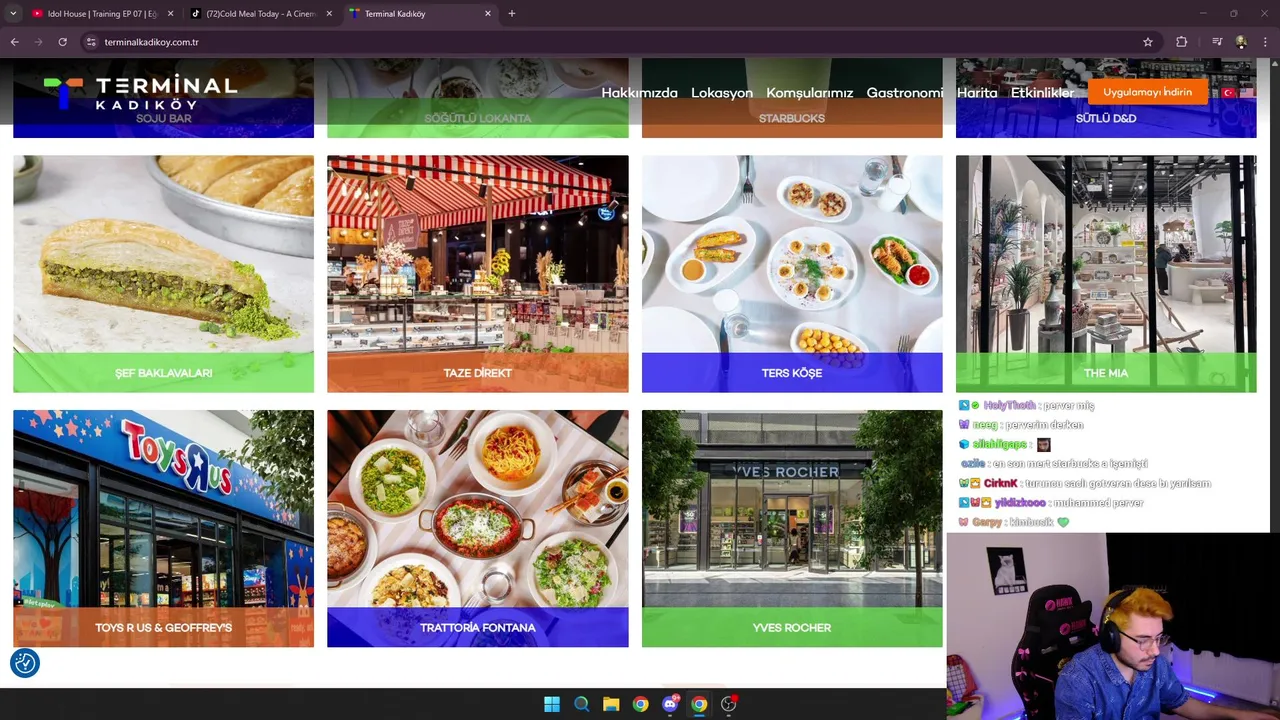Screen dimensions: 1280x720
Task: Open the media controls icon in toolbar
Action: tap(1216, 42)
